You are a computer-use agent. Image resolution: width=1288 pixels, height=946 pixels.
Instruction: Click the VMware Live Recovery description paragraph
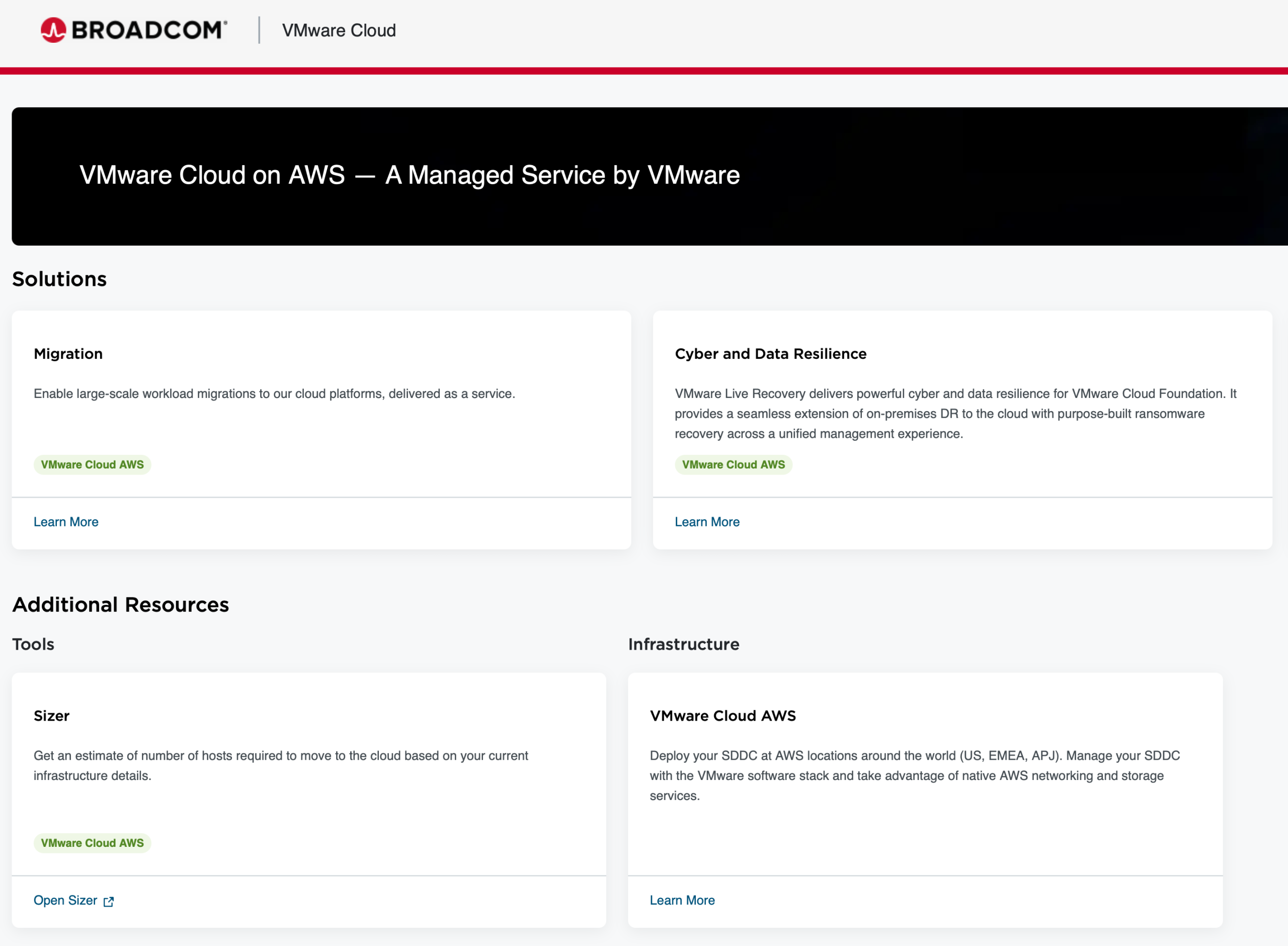955,414
